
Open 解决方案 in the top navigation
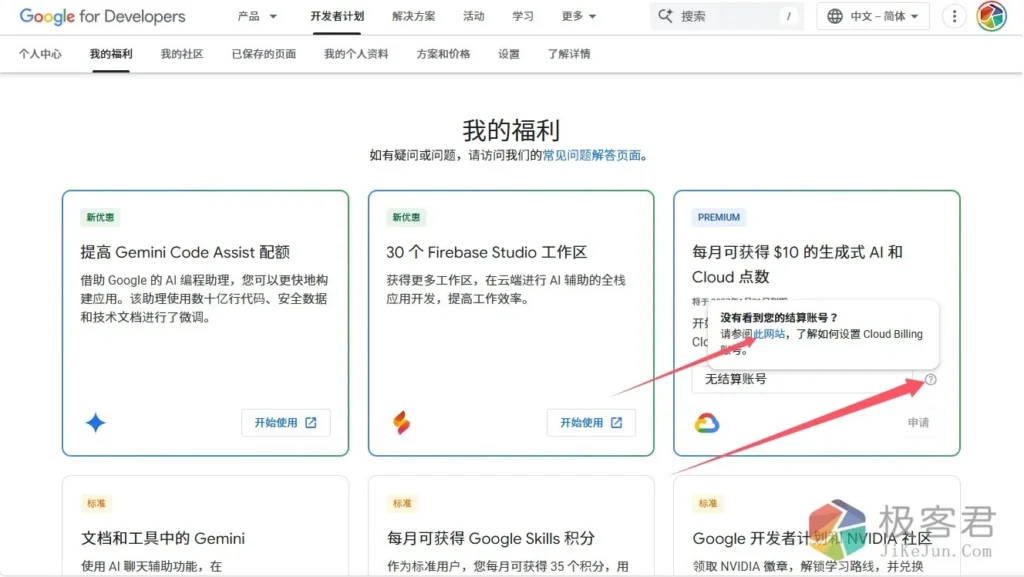tap(414, 16)
